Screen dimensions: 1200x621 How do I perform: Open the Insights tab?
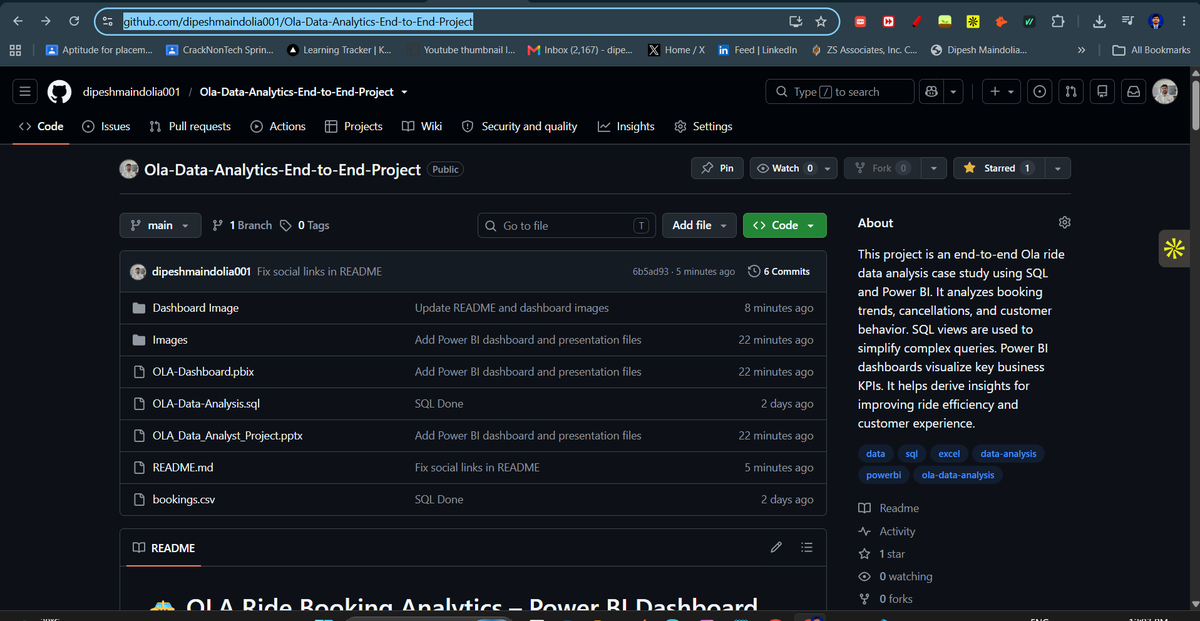pyautogui.click(x=626, y=126)
